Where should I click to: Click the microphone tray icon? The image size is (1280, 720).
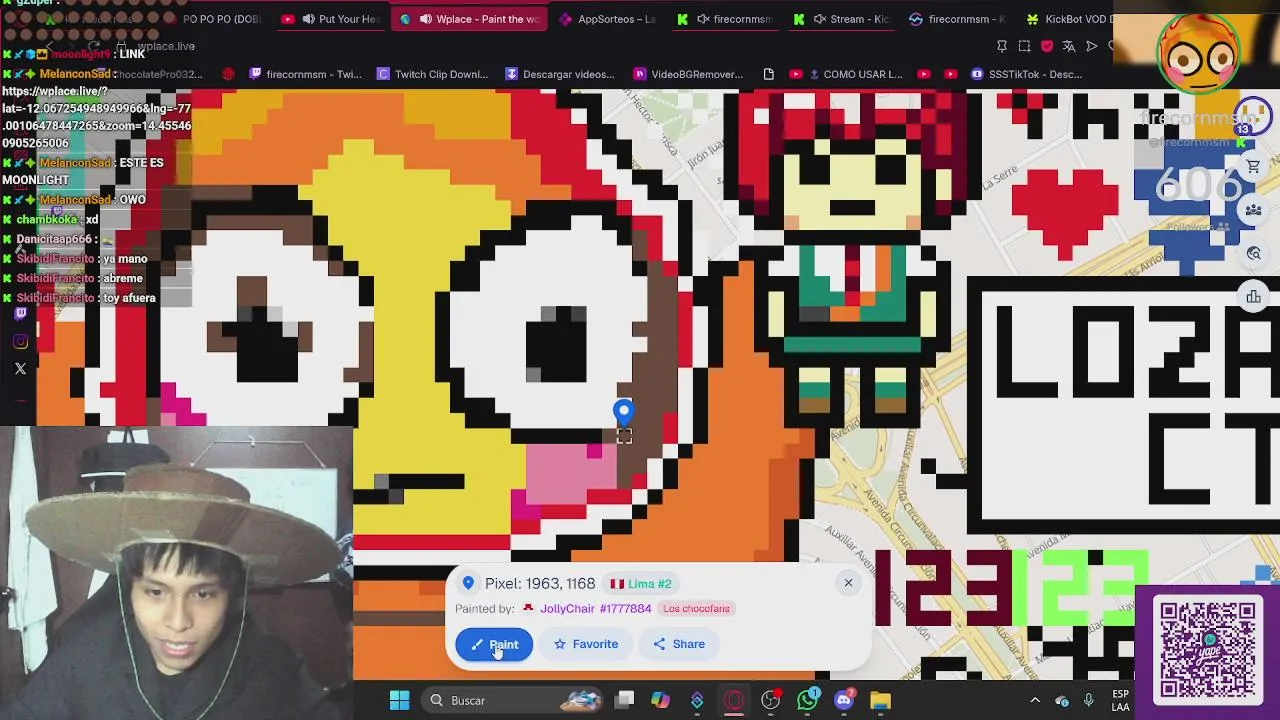(1089, 700)
